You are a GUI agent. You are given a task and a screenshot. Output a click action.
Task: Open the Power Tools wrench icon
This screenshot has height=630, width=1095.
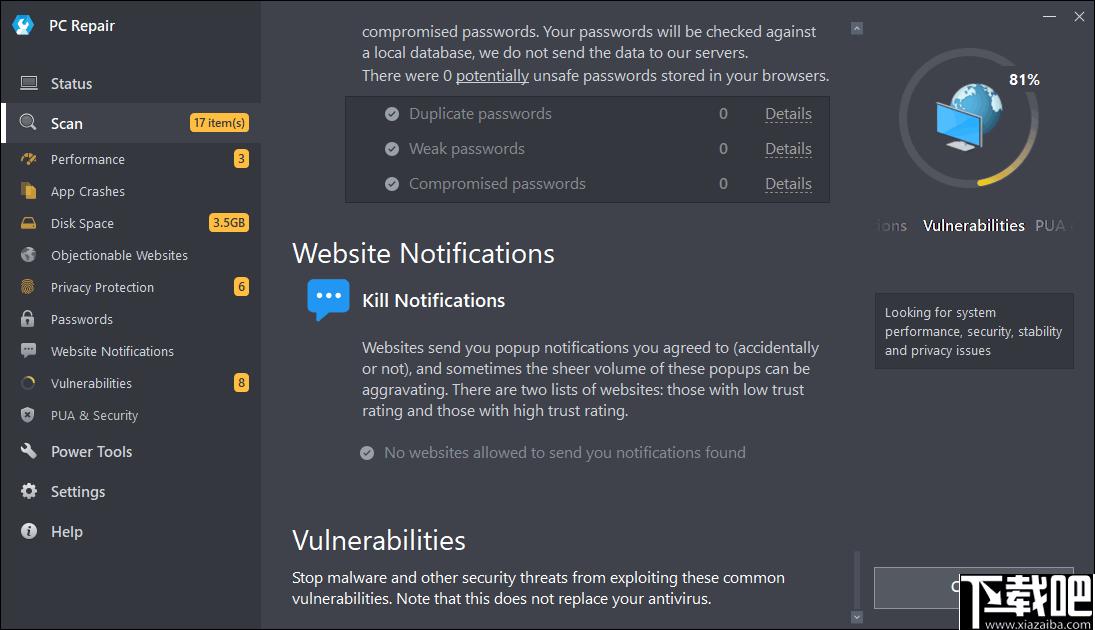[29, 451]
